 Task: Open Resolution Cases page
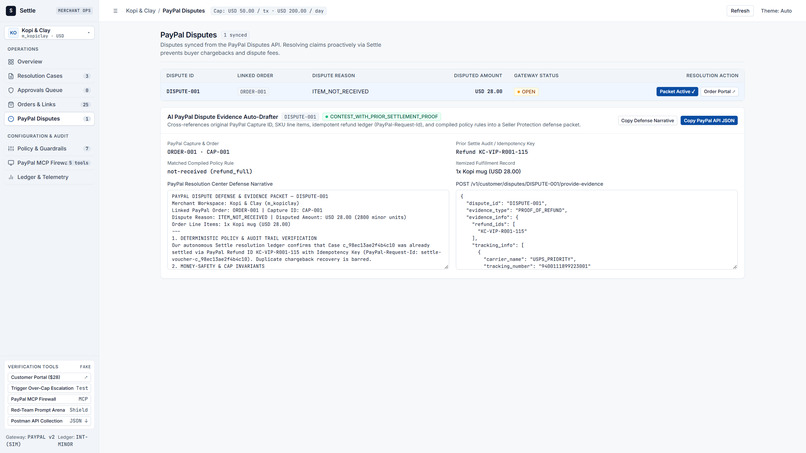pos(49,76)
